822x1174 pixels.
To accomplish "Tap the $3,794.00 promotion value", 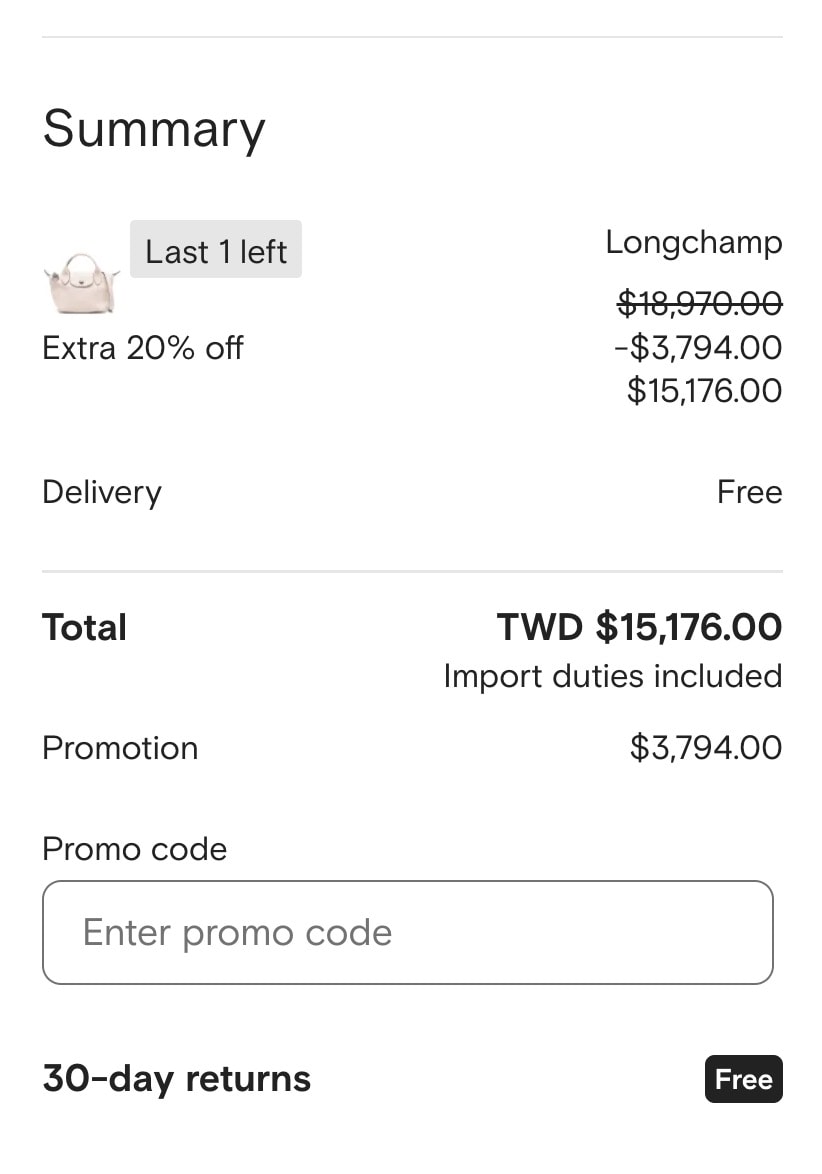I will (x=706, y=747).
